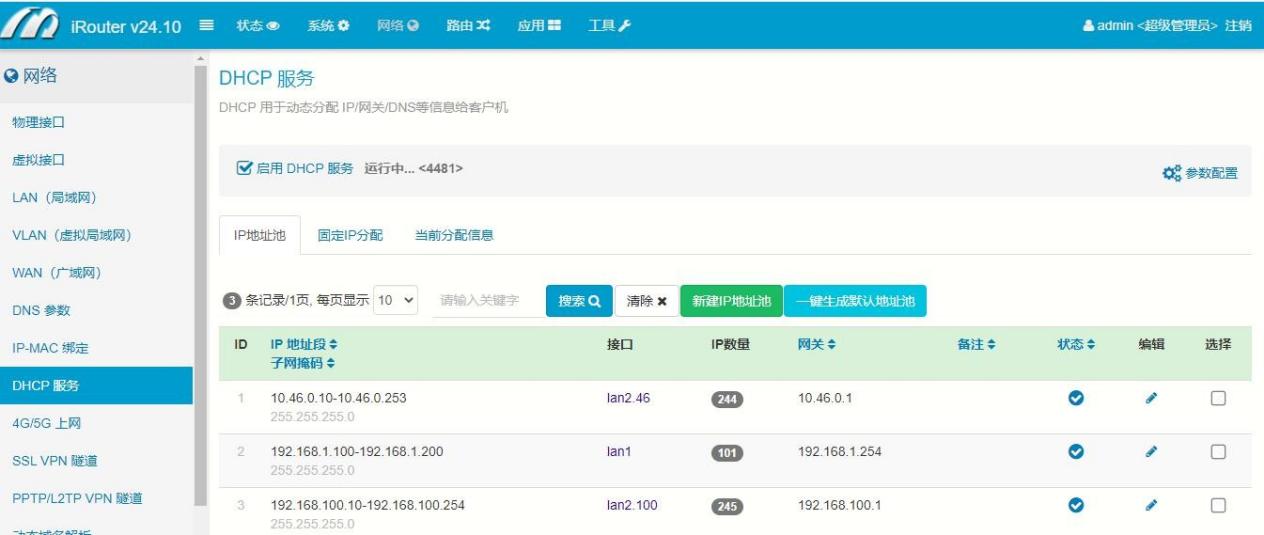Click edit pencil for 192.168.100.10 pool
Viewport: 1264px width, 535px height.
coord(1151,506)
